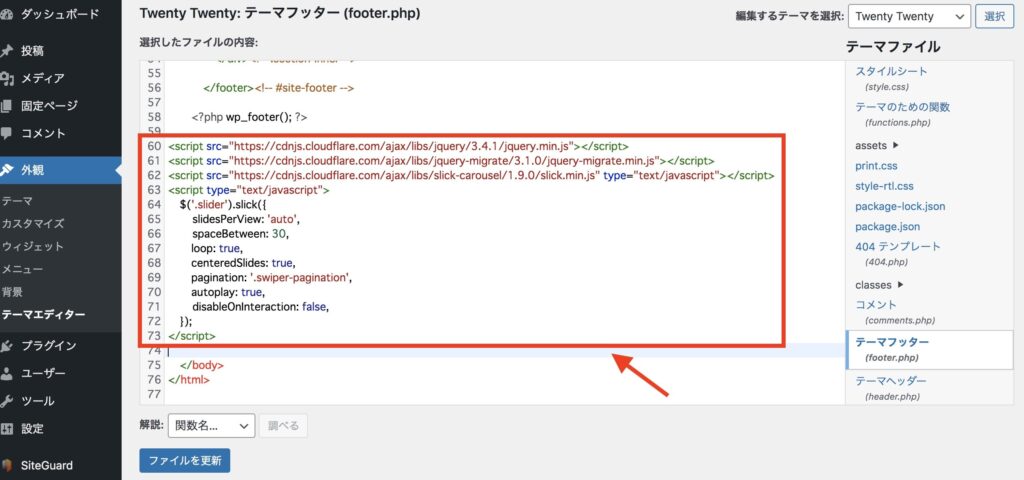Screen dimensions: 1024x480
Task: Click the settings icon beside 設定
Action: (x=7, y=428)
